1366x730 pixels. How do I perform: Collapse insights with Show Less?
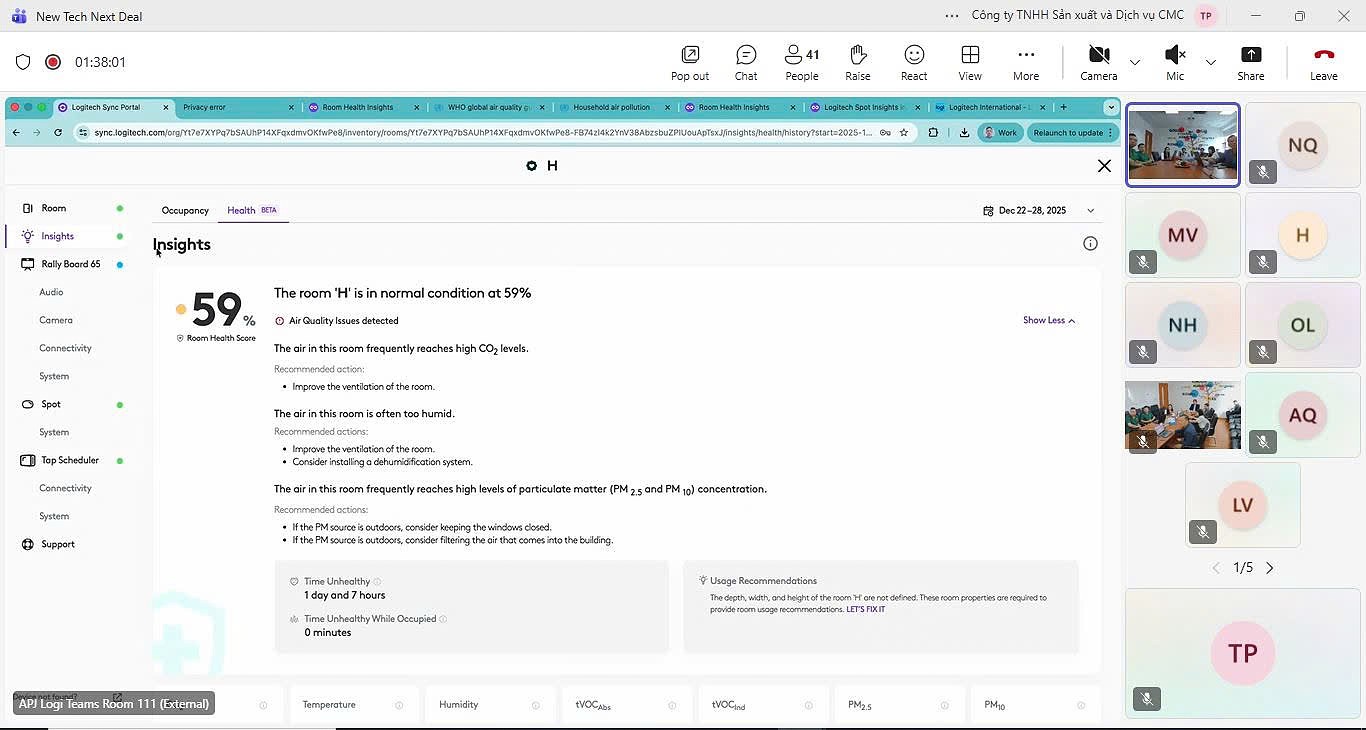(x=1048, y=321)
